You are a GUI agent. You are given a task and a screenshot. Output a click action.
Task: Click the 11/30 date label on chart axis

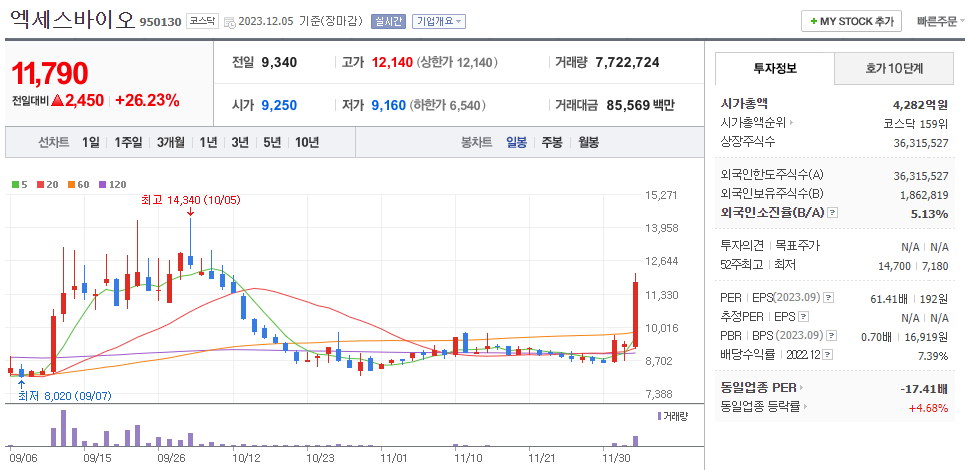(615, 459)
